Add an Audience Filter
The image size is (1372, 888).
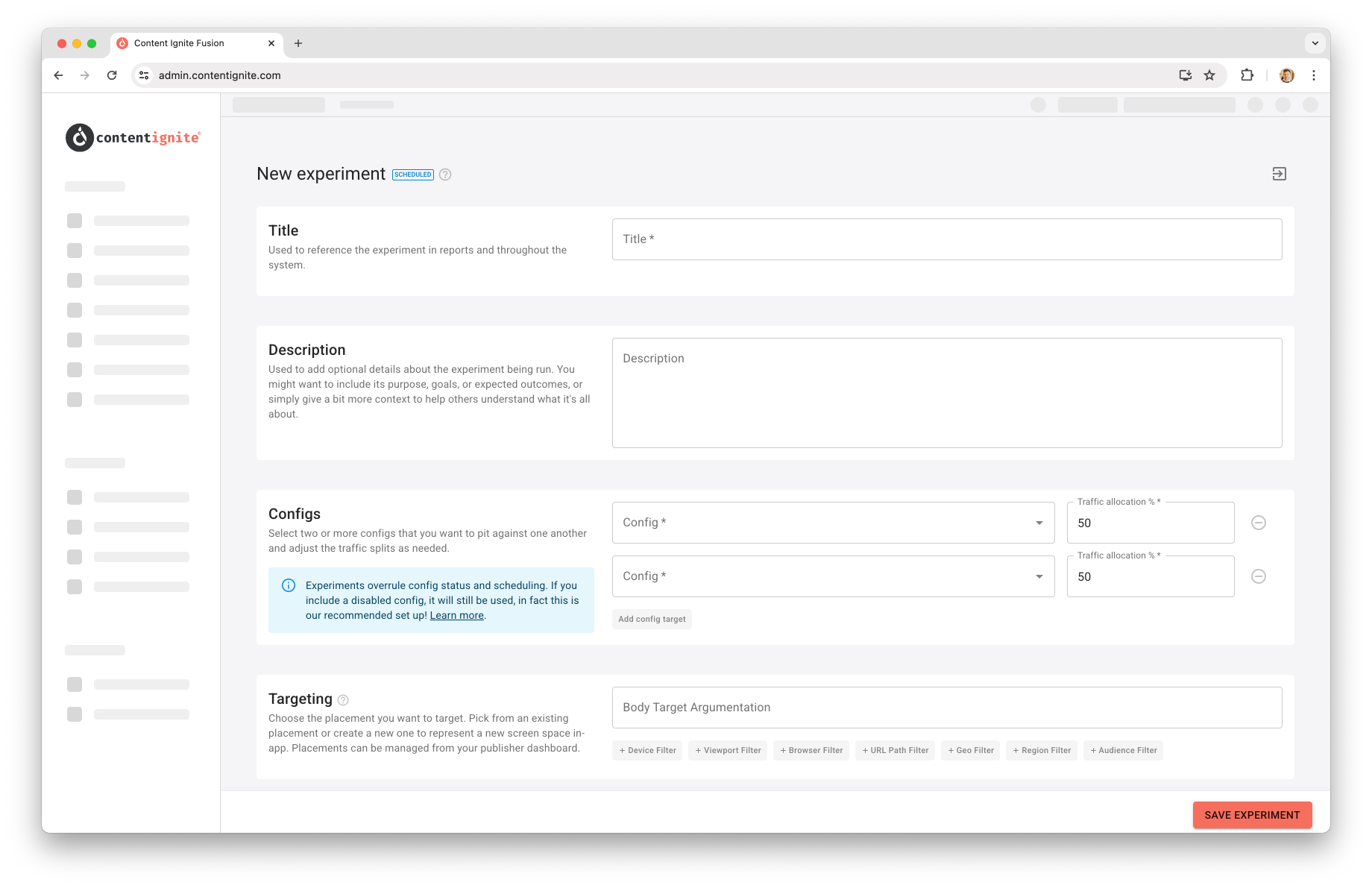(x=1124, y=750)
